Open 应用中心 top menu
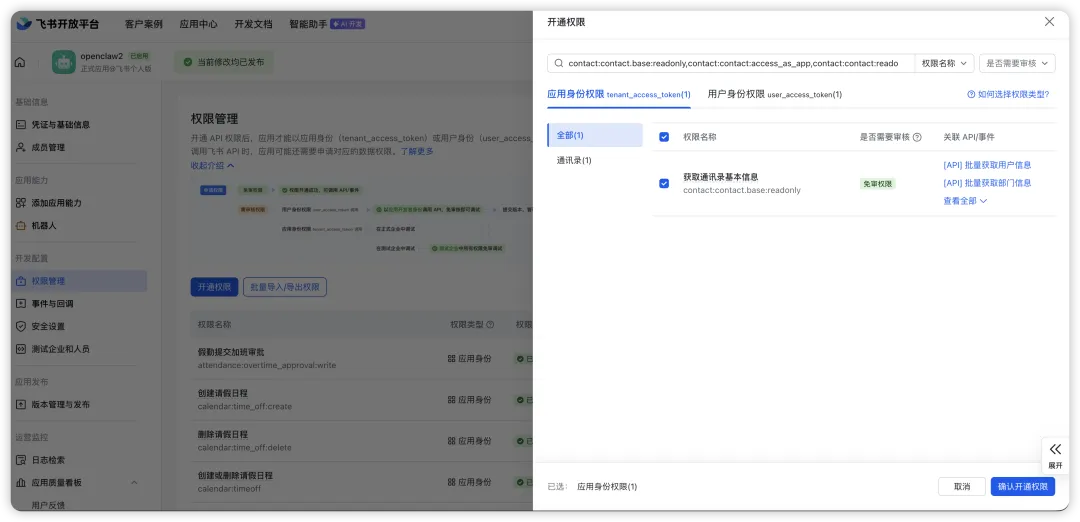1080x522 pixels. [198, 24]
